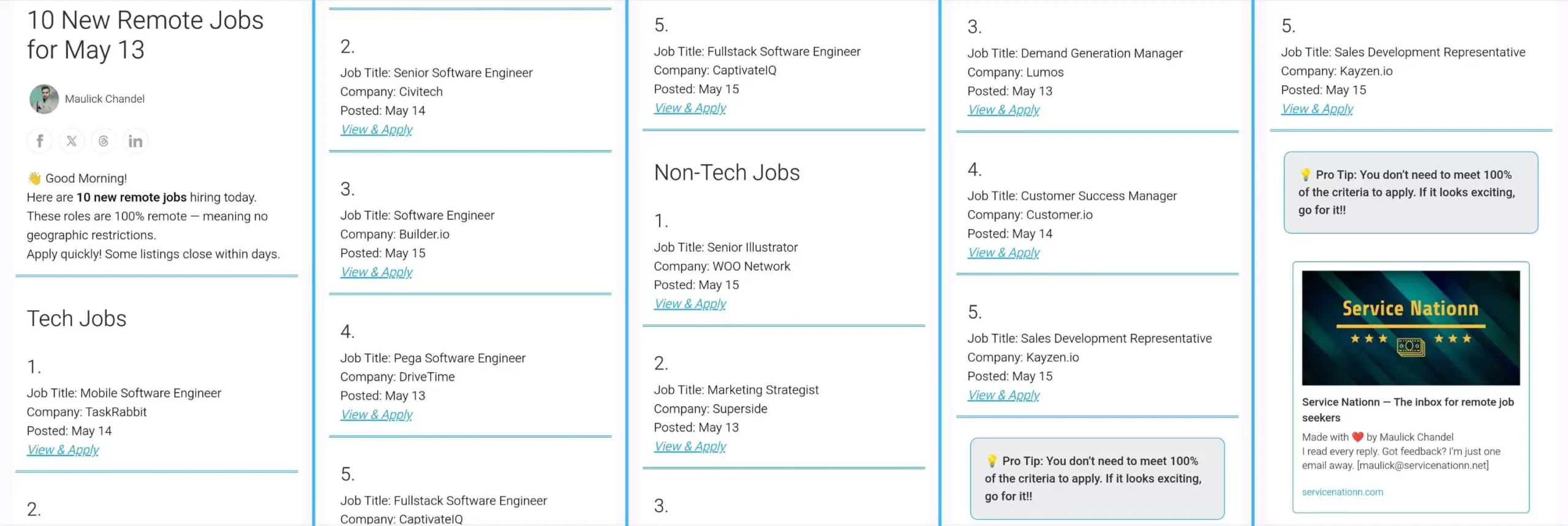Viewport: 1568px width, 526px height.
Task: Open View & Apply for Lumos job
Action: point(1004,110)
